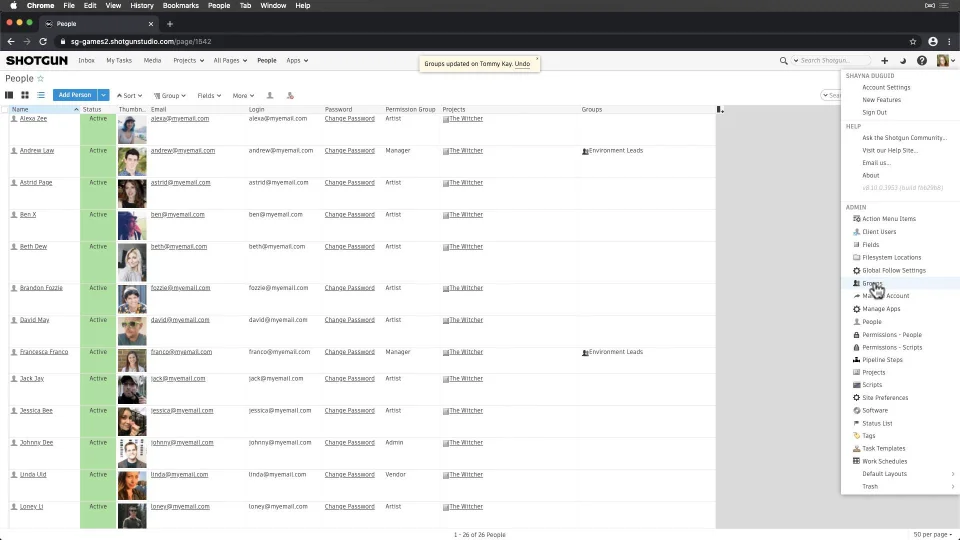
Task: Click Change Password for Andrew Law
Action: pos(350,151)
